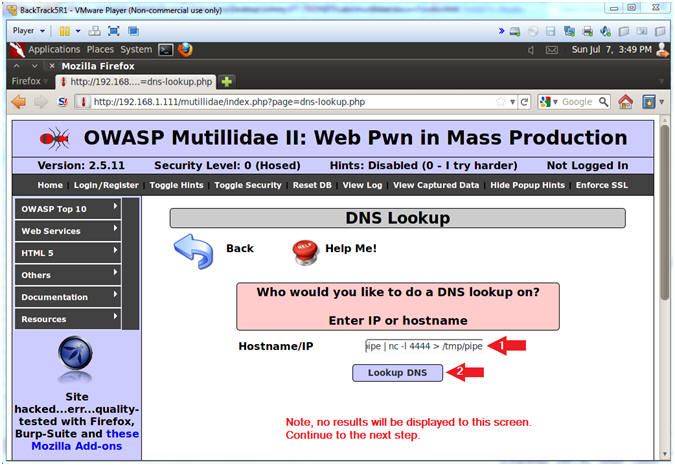The image size is (675, 466).
Task: Click the Toggle Hints link
Action: click(x=176, y=185)
